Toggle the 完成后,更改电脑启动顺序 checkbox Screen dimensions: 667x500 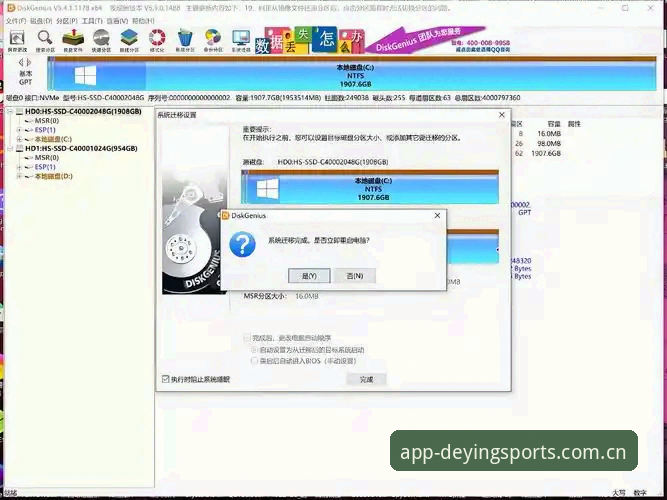(x=246, y=338)
